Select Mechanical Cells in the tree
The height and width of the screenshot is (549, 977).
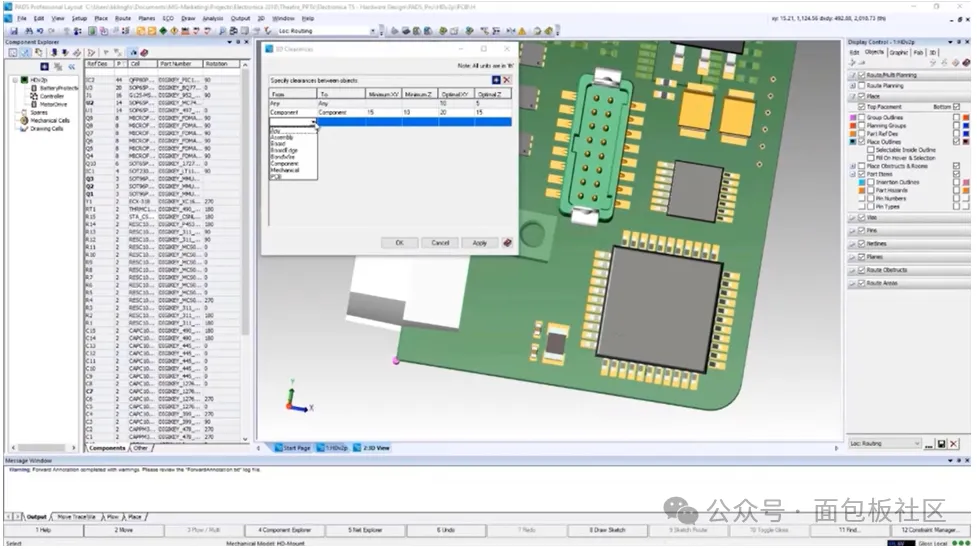[50, 120]
